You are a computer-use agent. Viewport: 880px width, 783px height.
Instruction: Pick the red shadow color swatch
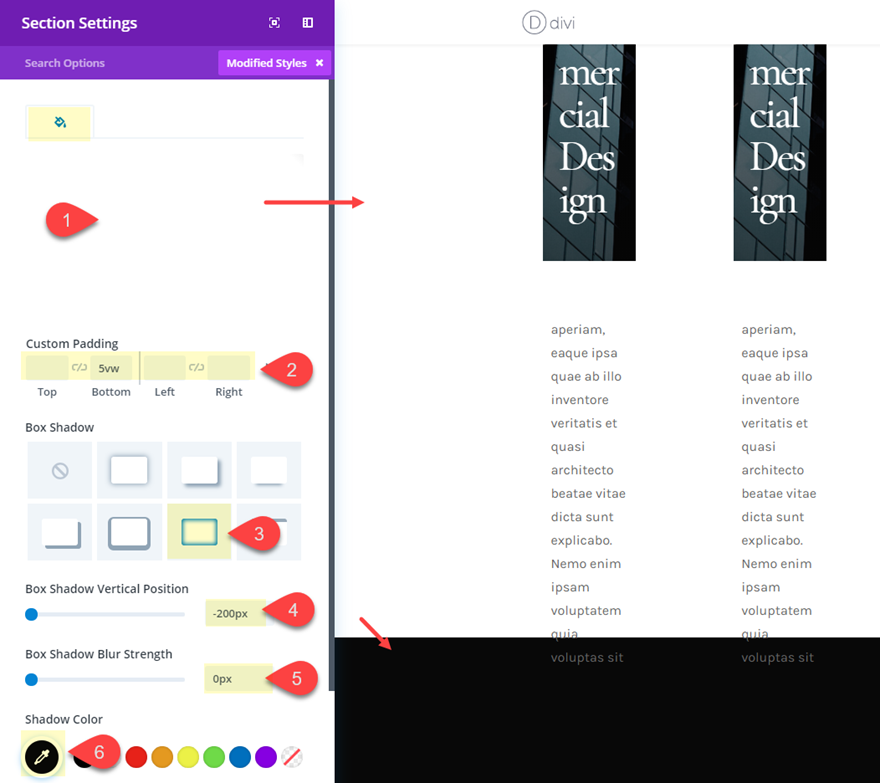coord(136,757)
